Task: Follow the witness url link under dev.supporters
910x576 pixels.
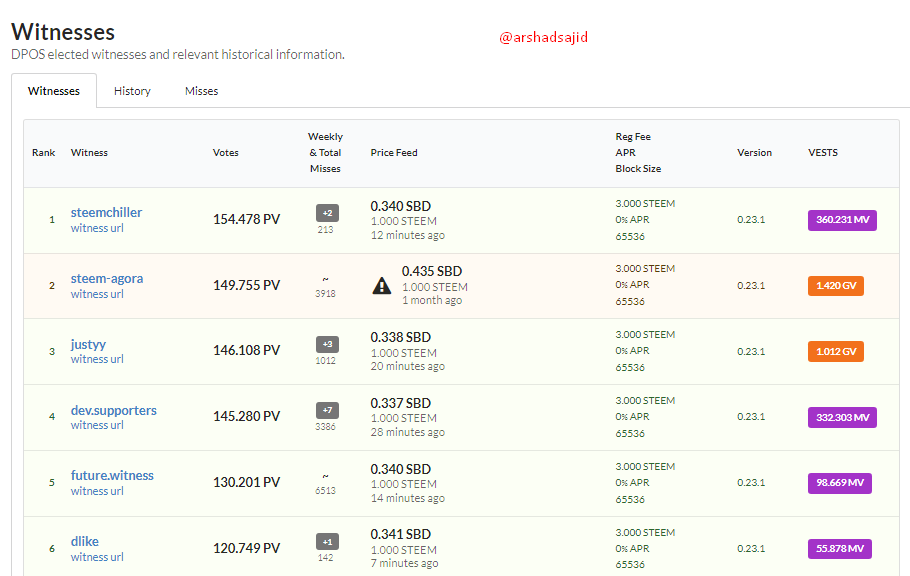Action: [x=97, y=426]
